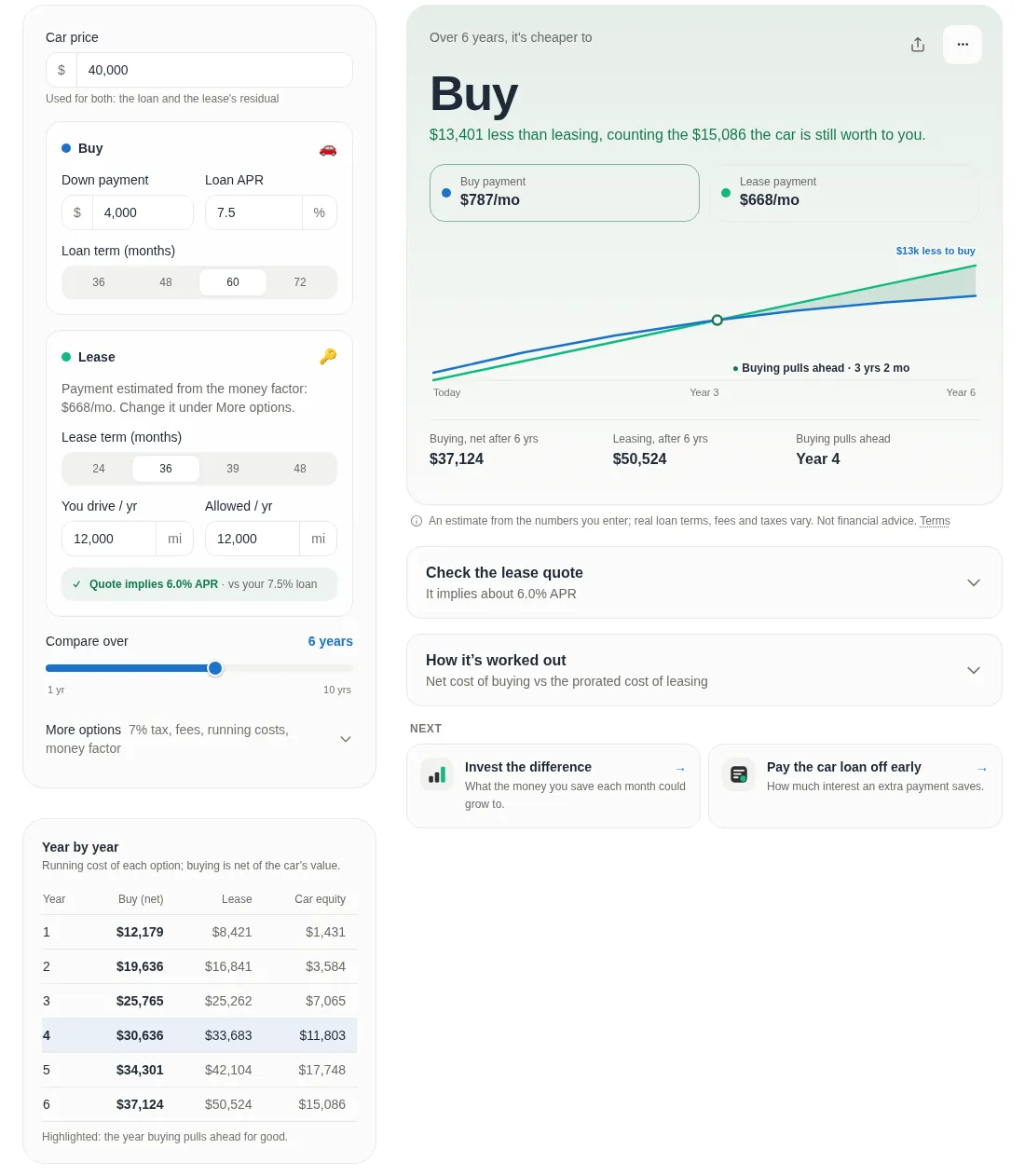This screenshot has height=1176, width=1025.
Task: Click the 'Year 4' Buying pulls ahead value
Action: pos(818,458)
